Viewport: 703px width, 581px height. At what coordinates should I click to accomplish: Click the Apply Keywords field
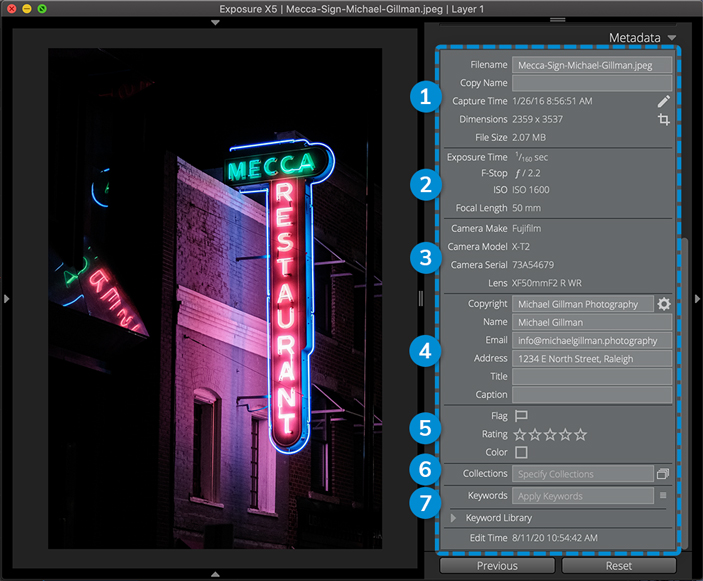pos(583,496)
